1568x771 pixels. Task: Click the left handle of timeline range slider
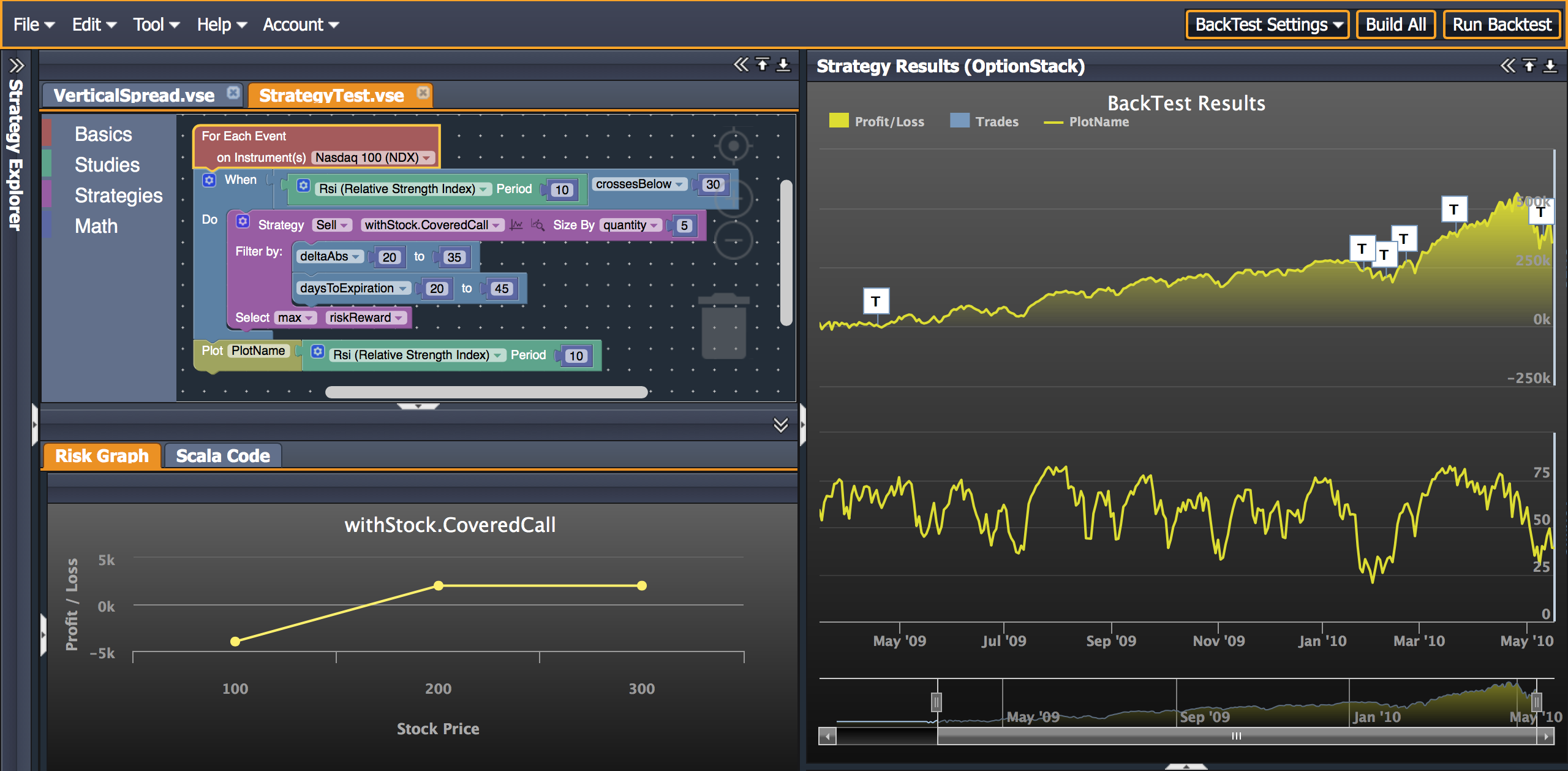click(936, 702)
